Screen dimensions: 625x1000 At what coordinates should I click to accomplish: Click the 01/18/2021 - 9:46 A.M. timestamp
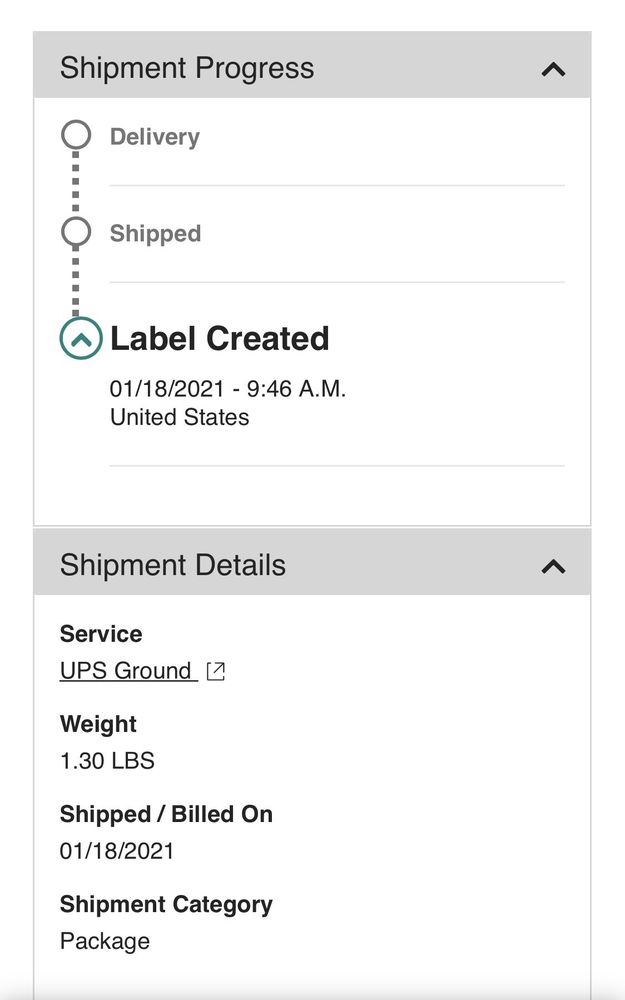[228, 389]
